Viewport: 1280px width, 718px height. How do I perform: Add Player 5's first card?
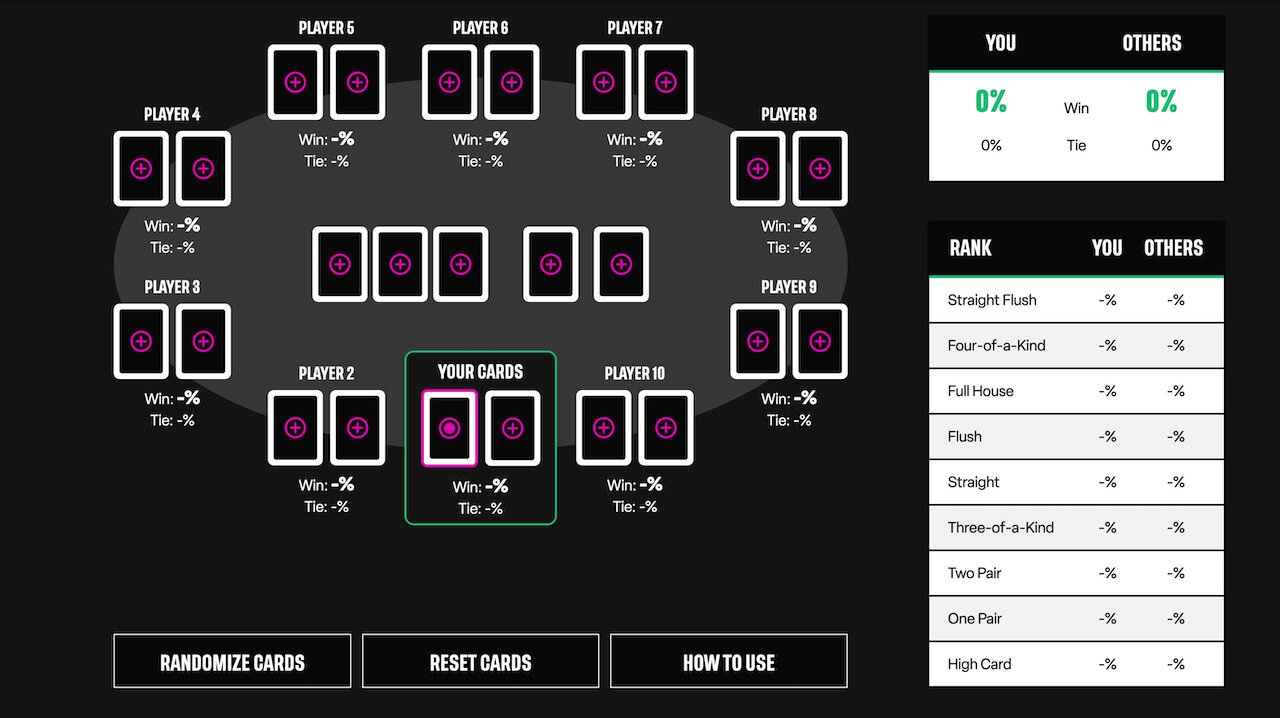(295, 82)
